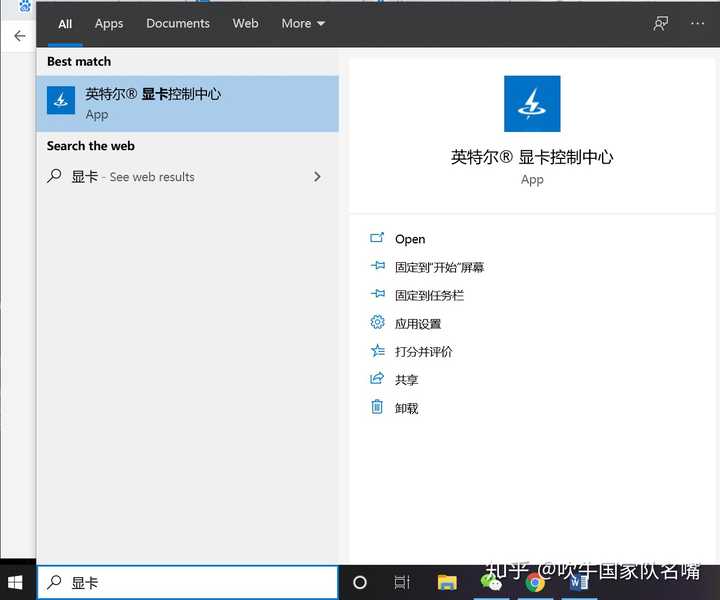This screenshot has height=600, width=720.
Task: Open Task View from taskbar
Action: point(402,583)
